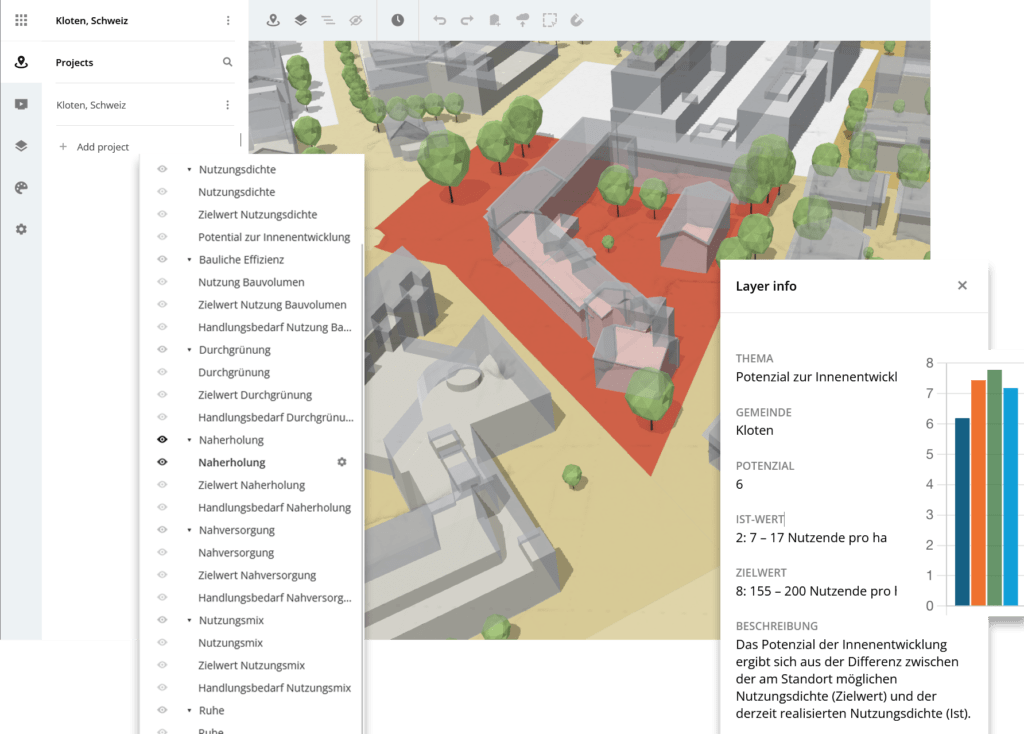The height and width of the screenshot is (734, 1024).
Task: Collapse the Nahversorgung layer group
Action: [x=189, y=530]
